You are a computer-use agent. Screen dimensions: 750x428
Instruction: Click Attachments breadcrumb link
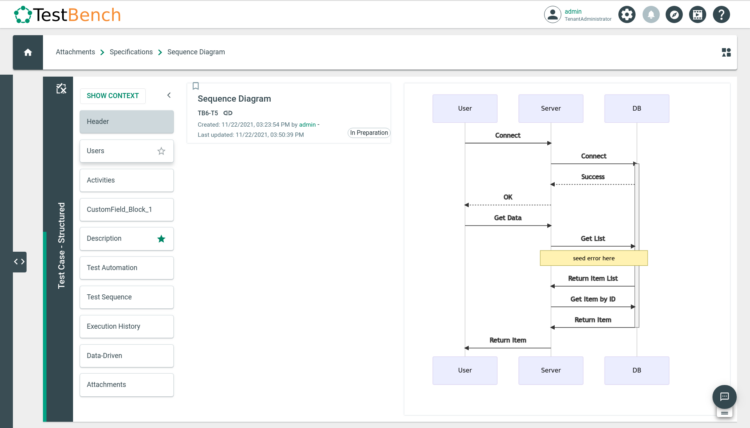75,52
